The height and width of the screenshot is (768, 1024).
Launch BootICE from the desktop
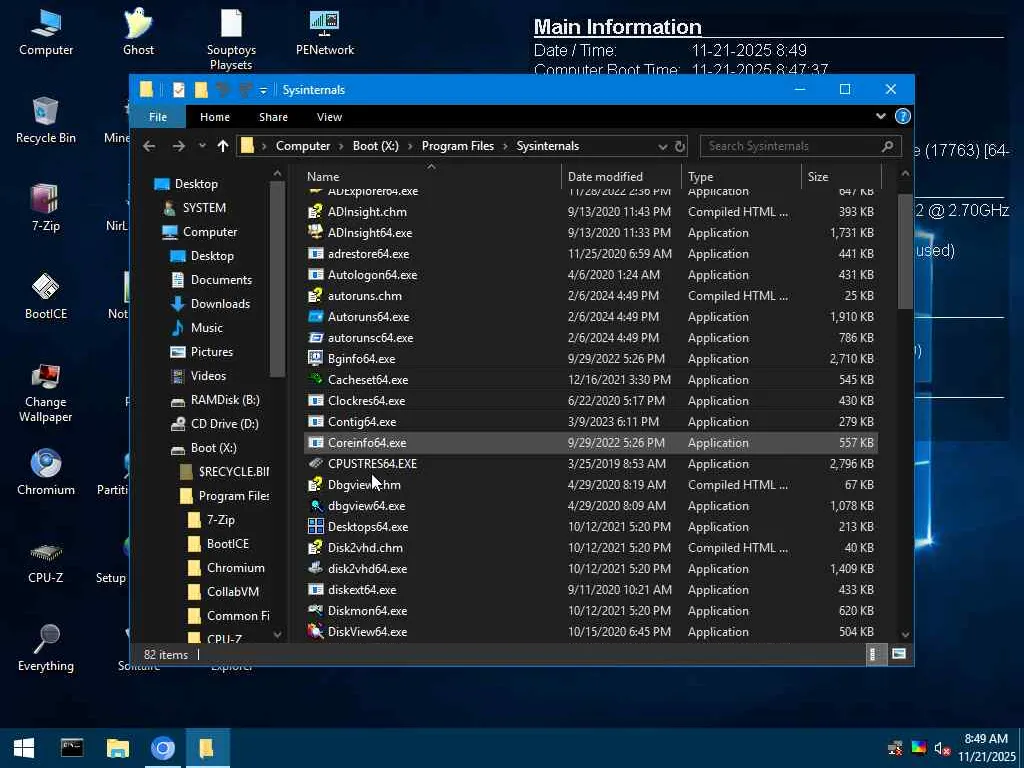46,295
